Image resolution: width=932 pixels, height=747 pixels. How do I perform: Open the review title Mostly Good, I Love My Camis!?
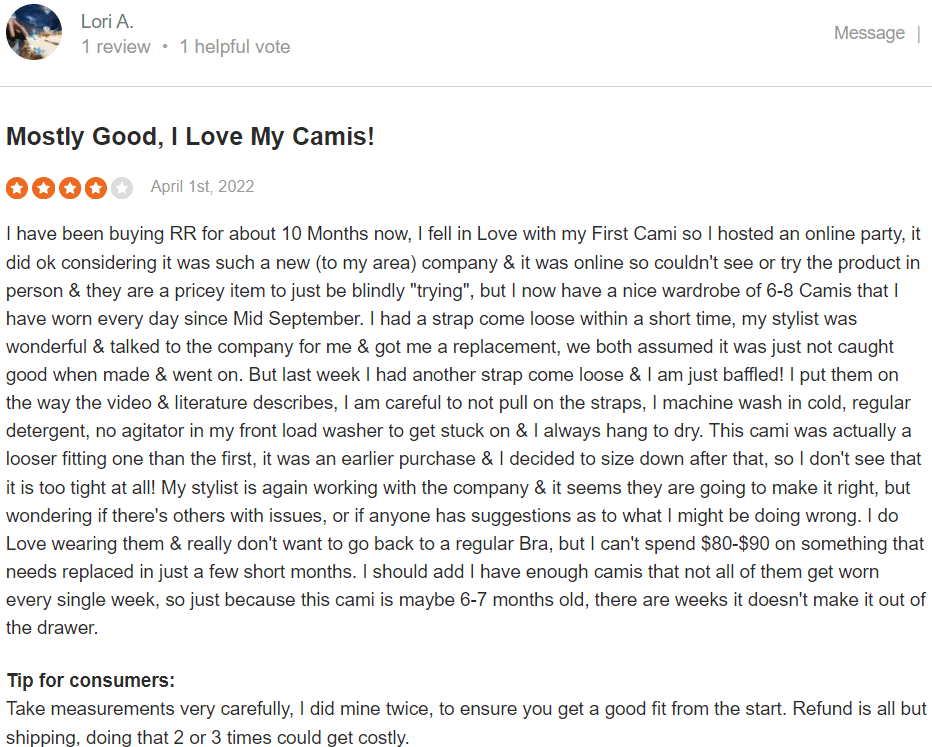190,136
